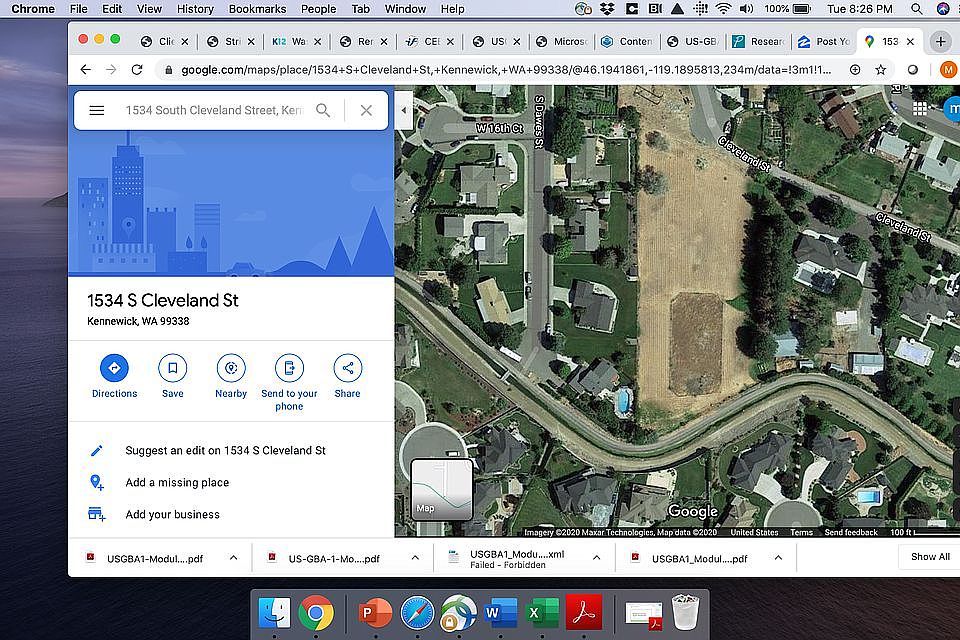
Task: Expand options for failed USGBA1_Modu....xml download
Action: click(x=596, y=558)
